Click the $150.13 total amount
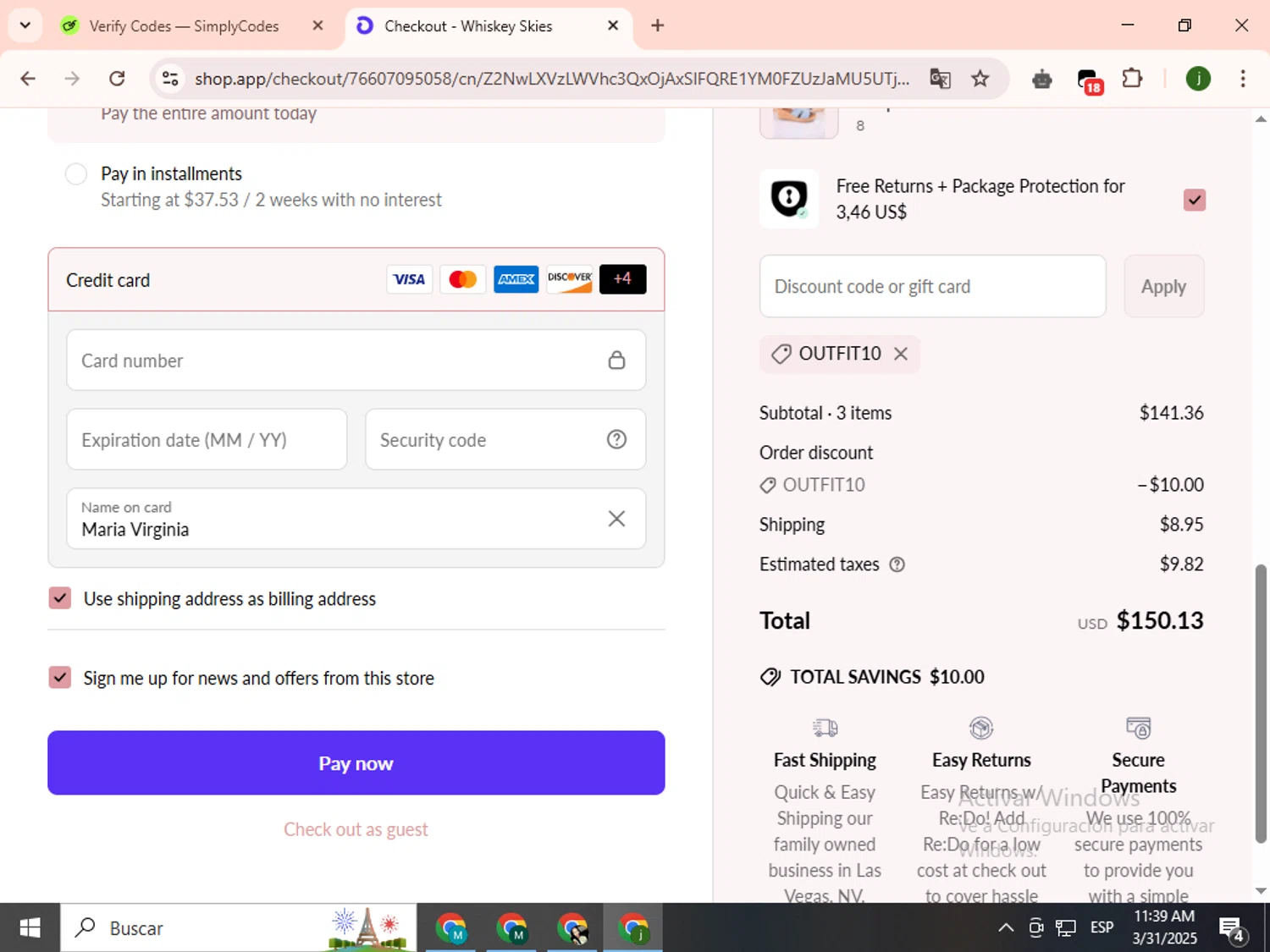 [1160, 621]
